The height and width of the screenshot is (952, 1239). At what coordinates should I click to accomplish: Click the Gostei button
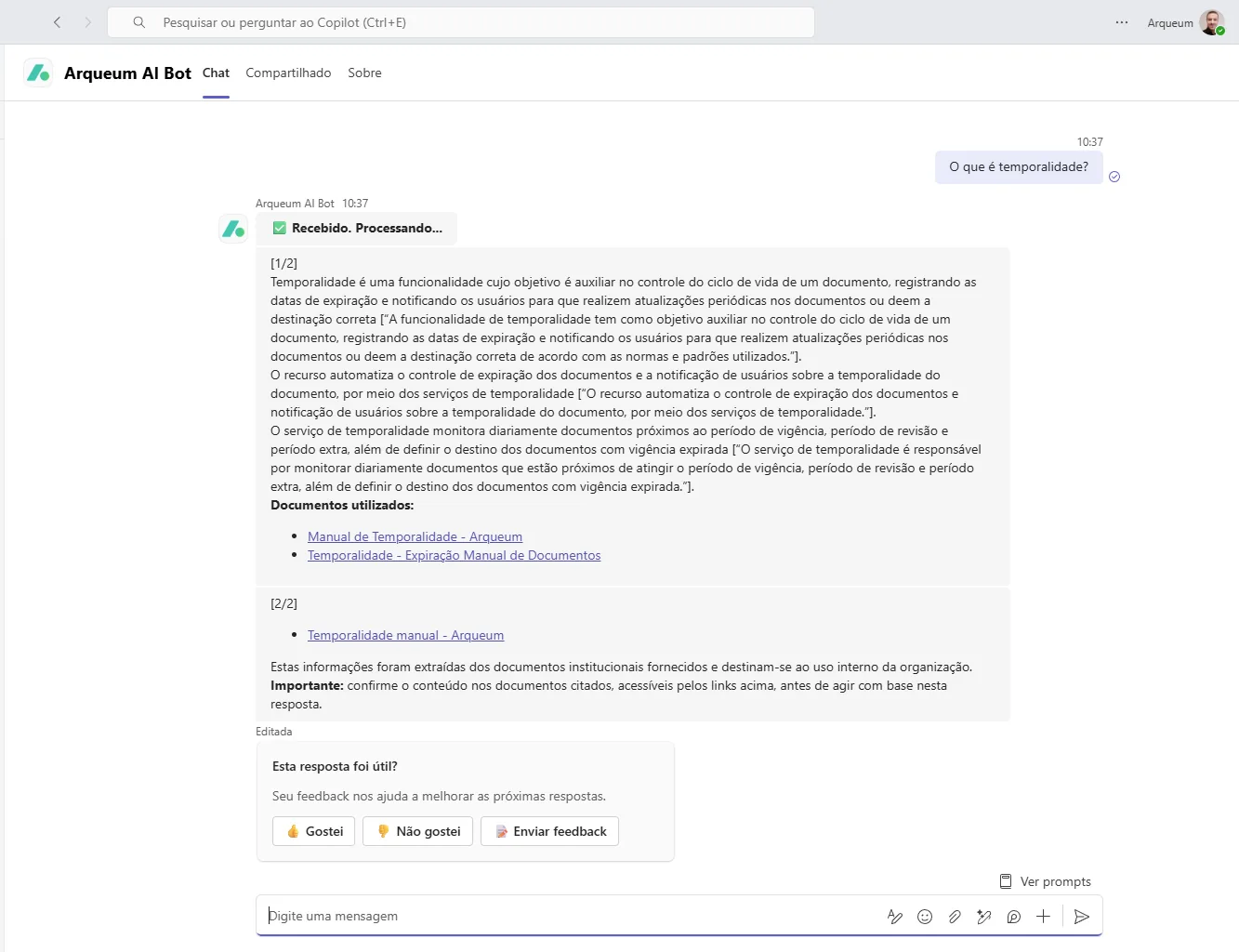(314, 831)
